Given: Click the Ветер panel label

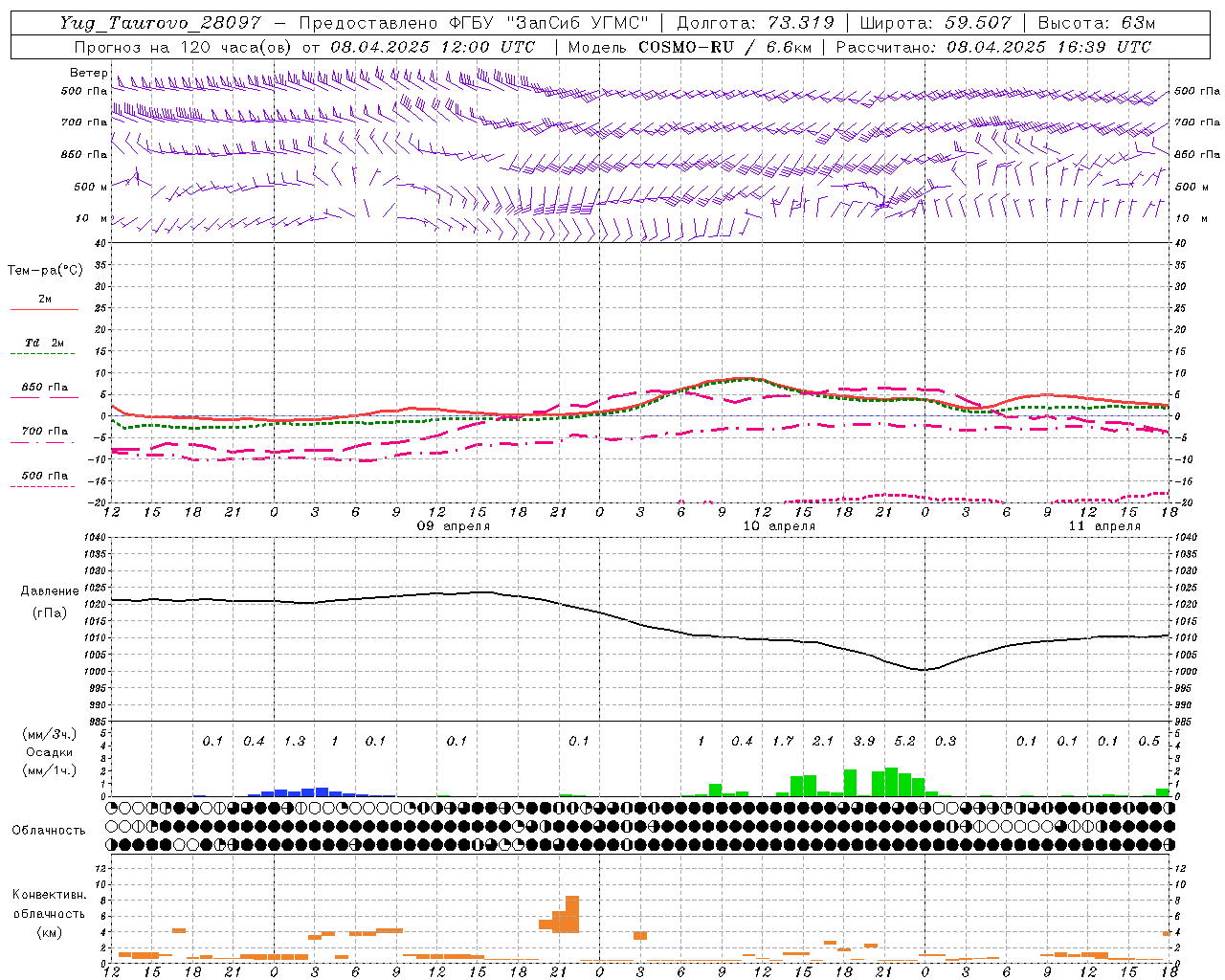Looking at the screenshot, I should point(88,73).
